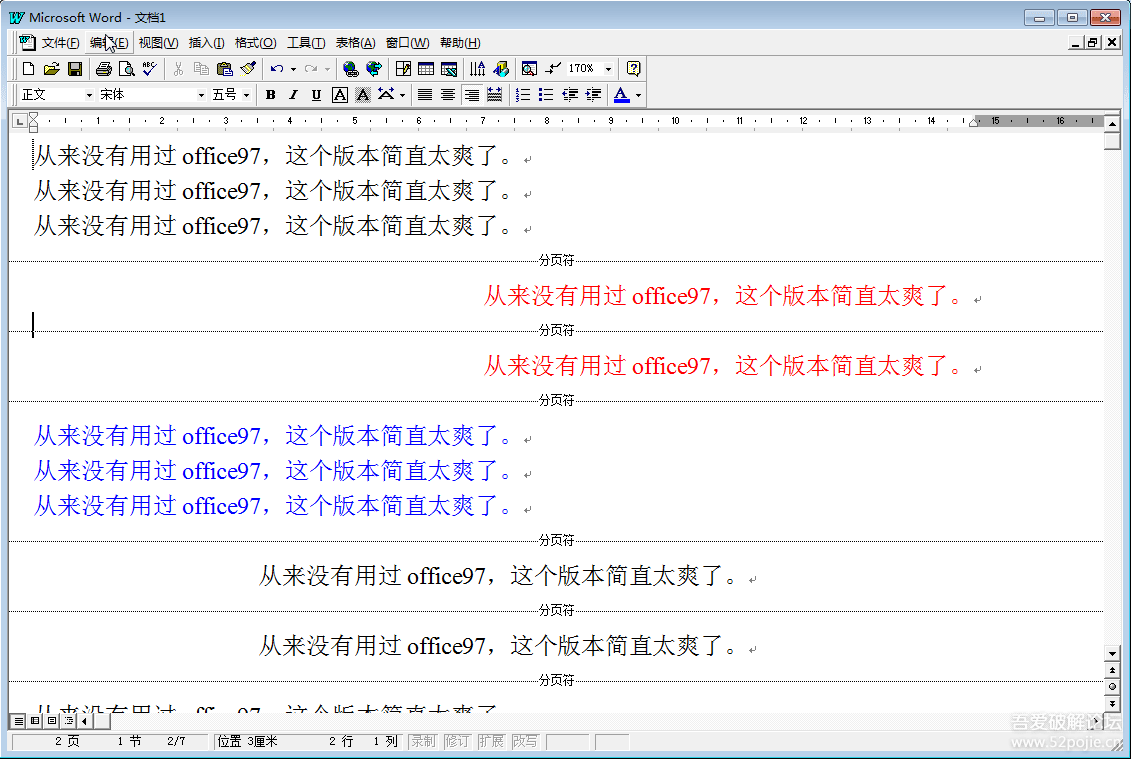Screen dimensions: 1131x759
Task: Apply distributed alignment
Action: pos(494,95)
